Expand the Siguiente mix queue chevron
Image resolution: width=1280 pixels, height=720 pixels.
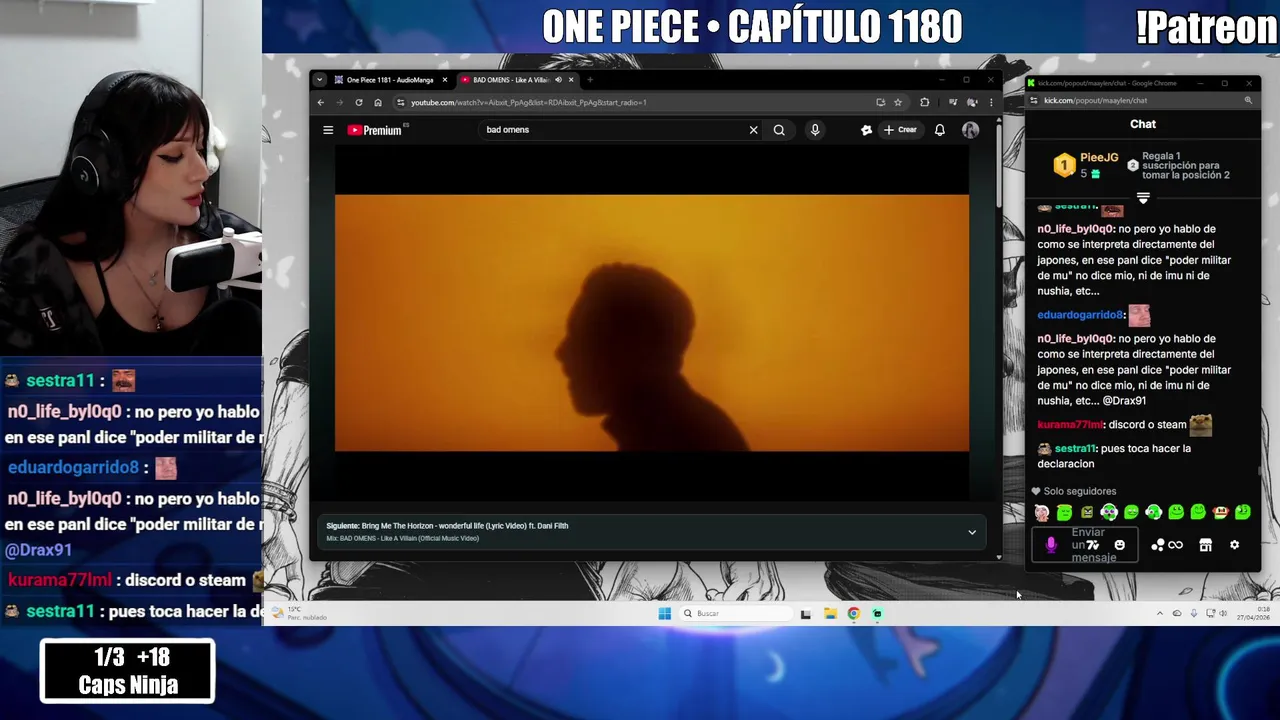tap(972, 532)
